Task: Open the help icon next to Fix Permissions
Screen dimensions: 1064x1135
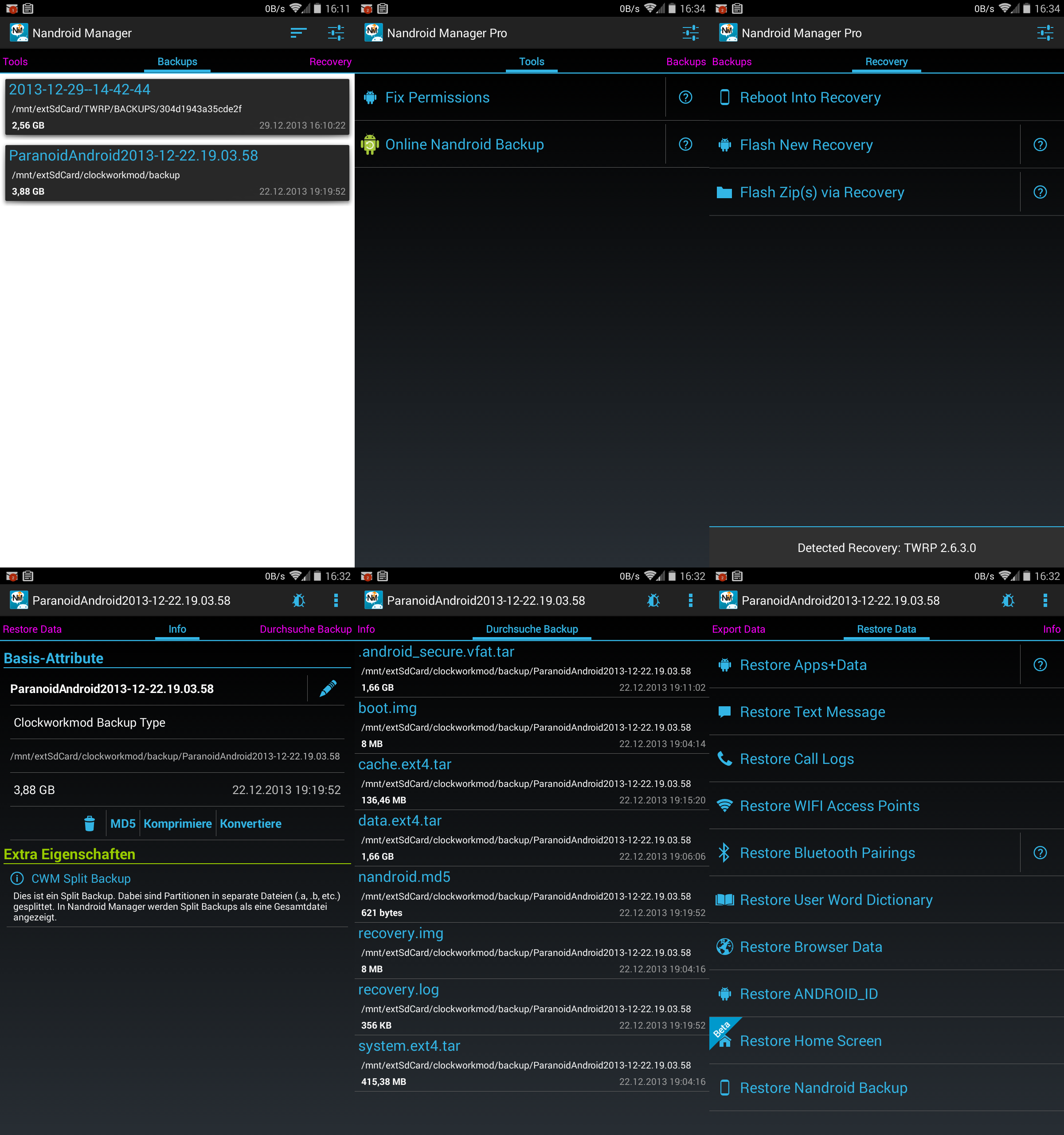Action: (685, 97)
